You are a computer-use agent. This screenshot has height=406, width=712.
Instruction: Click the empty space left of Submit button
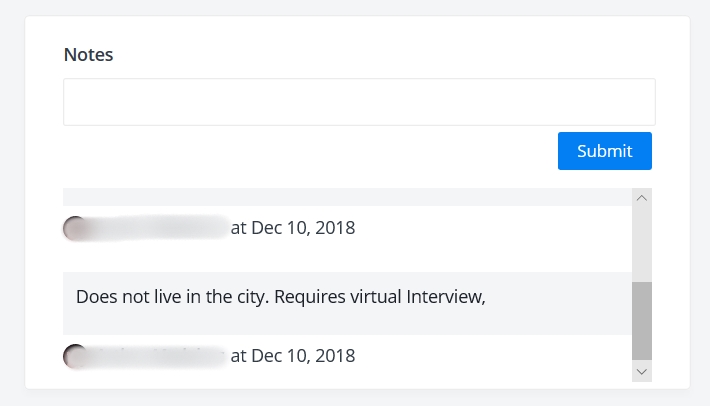coord(310,151)
